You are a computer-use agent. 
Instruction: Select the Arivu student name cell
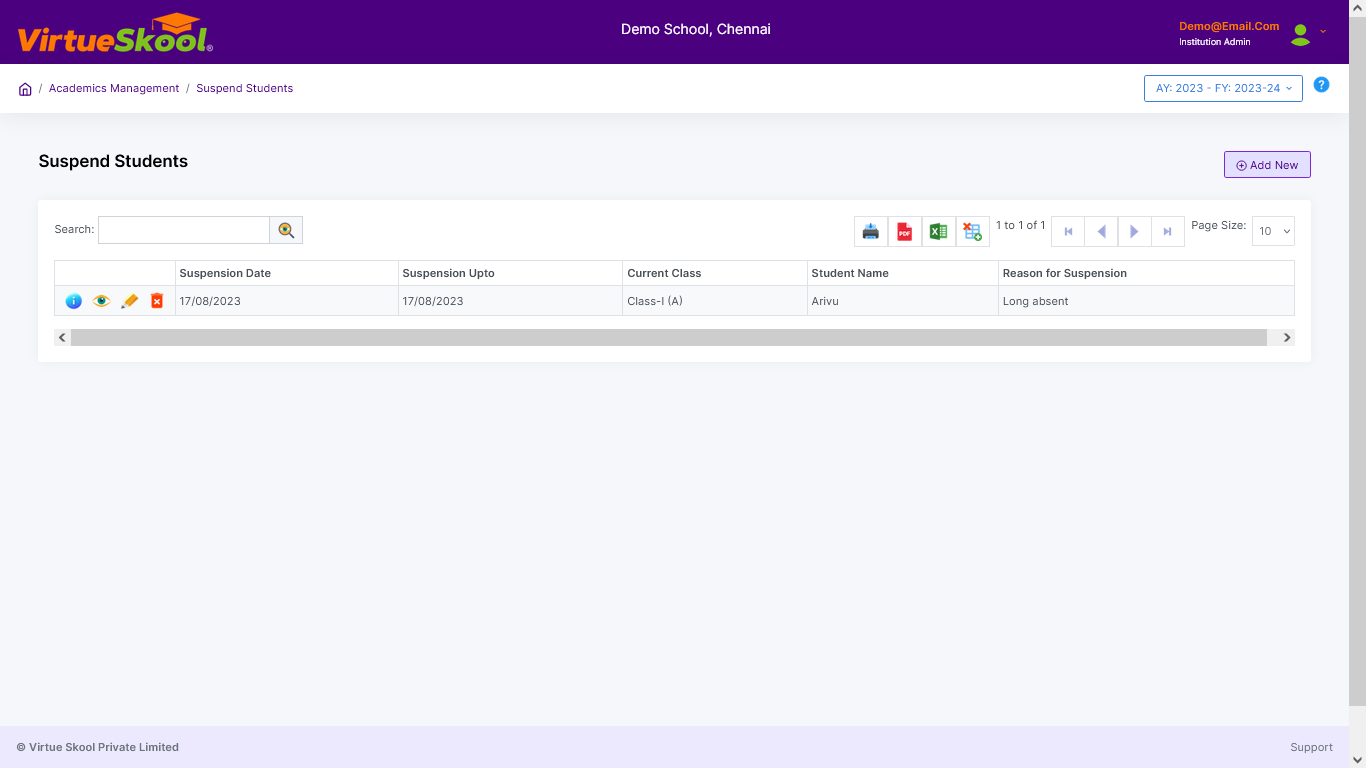[903, 301]
